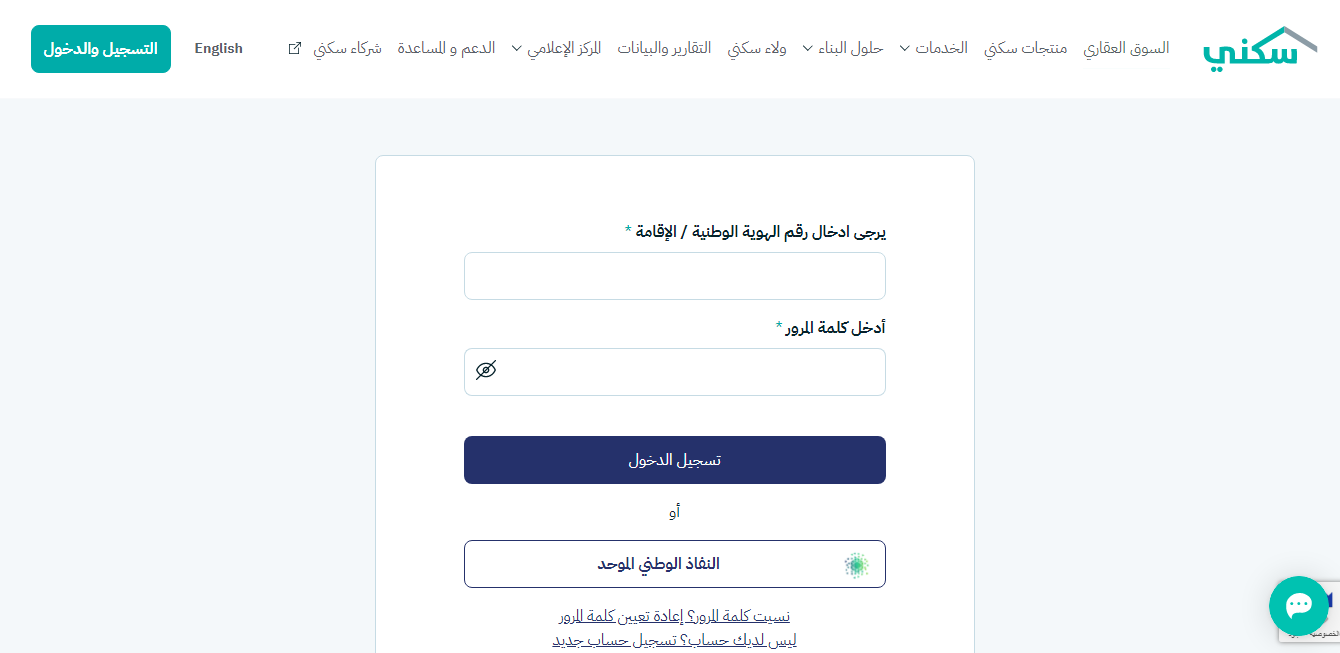Image resolution: width=1340 pixels, height=653 pixels.
Task: Click the external link icon beside شركاء سكني
Action: click(x=294, y=48)
